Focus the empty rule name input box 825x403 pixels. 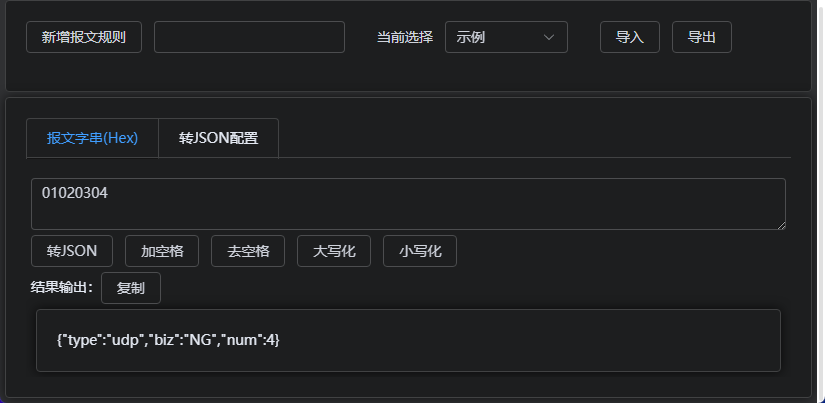coord(249,37)
